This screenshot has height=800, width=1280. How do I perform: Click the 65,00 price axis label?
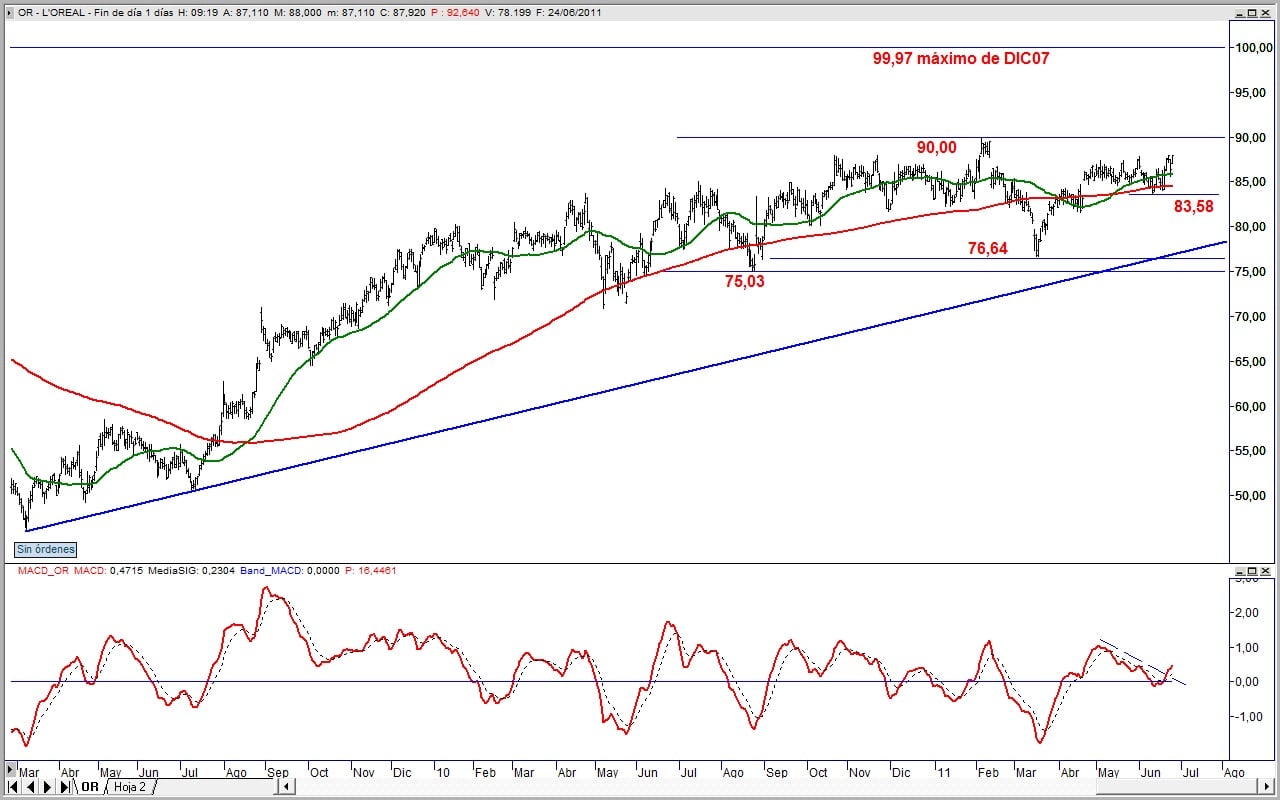[1251, 361]
